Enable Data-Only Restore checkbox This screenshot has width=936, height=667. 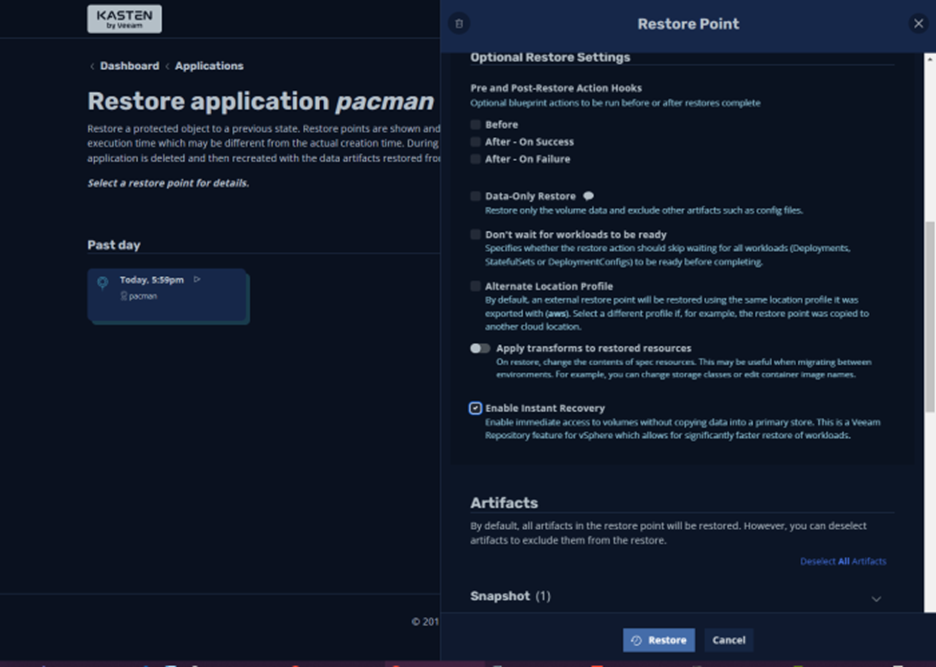[476, 197]
